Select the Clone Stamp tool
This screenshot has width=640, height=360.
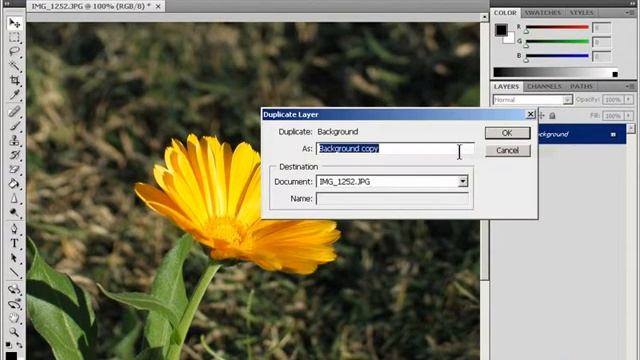pos(14,140)
